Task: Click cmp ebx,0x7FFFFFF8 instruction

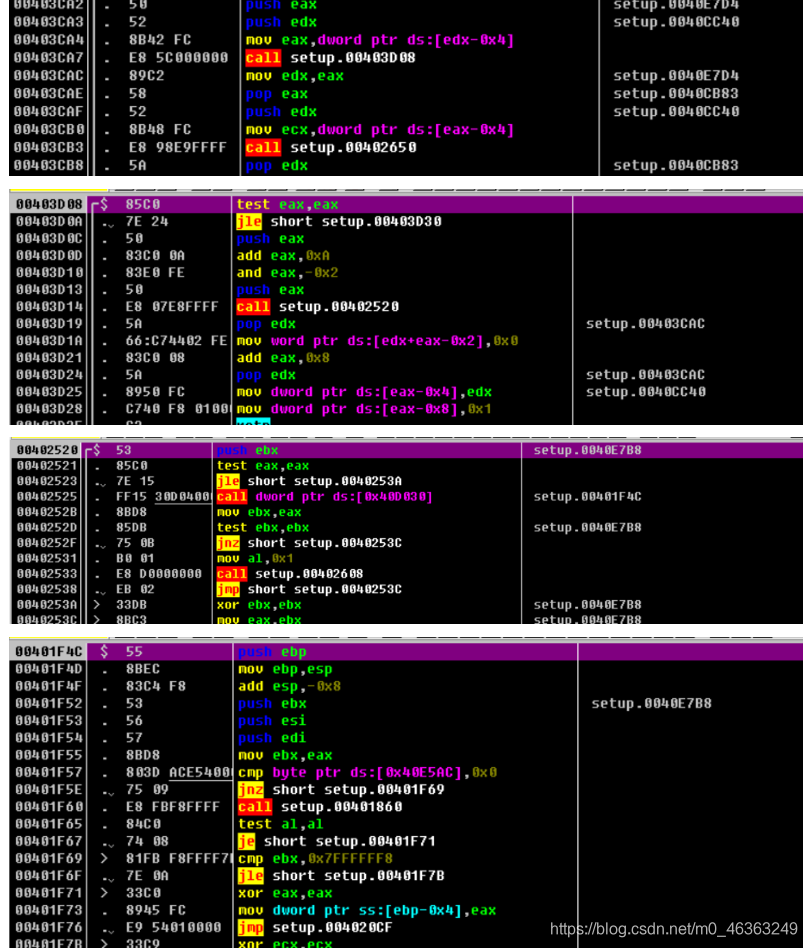Action: (315, 859)
